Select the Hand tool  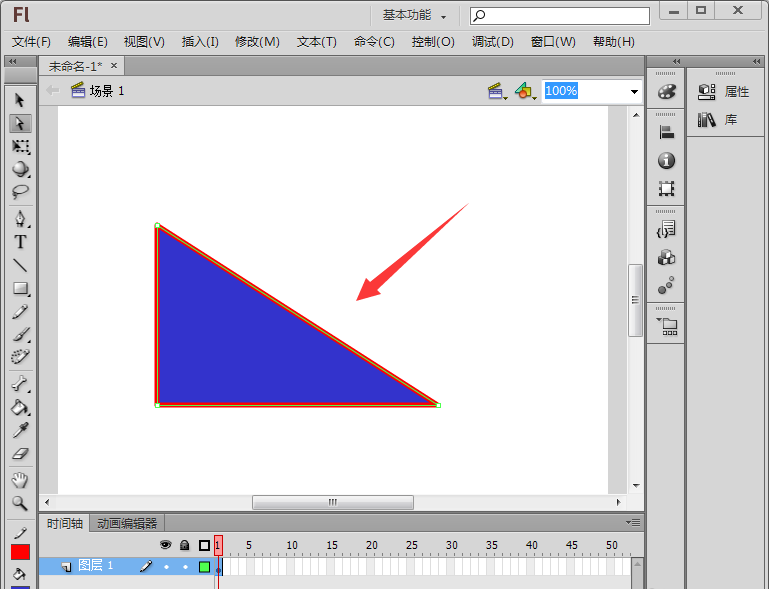point(20,480)
